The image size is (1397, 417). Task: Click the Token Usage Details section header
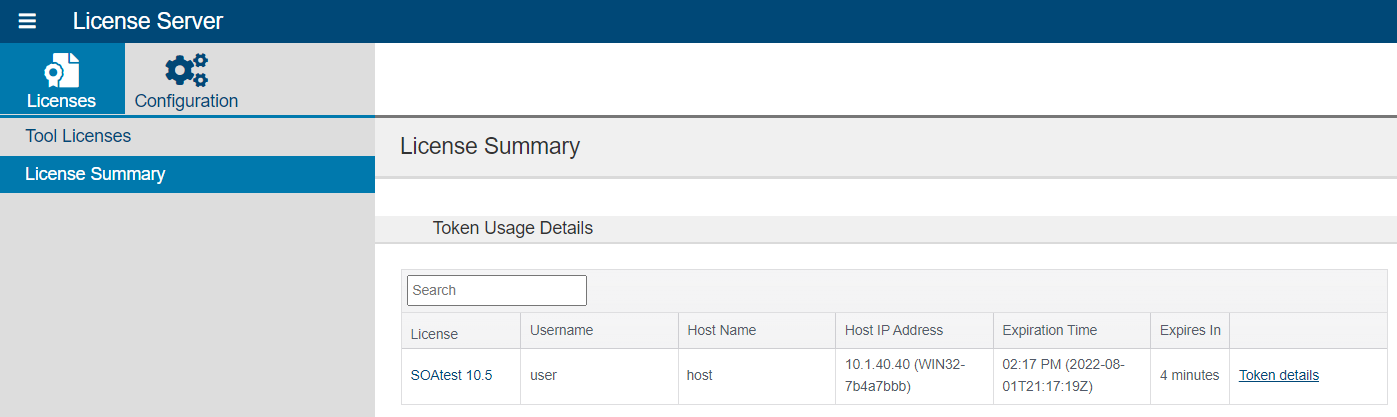(x=513, y=228)
